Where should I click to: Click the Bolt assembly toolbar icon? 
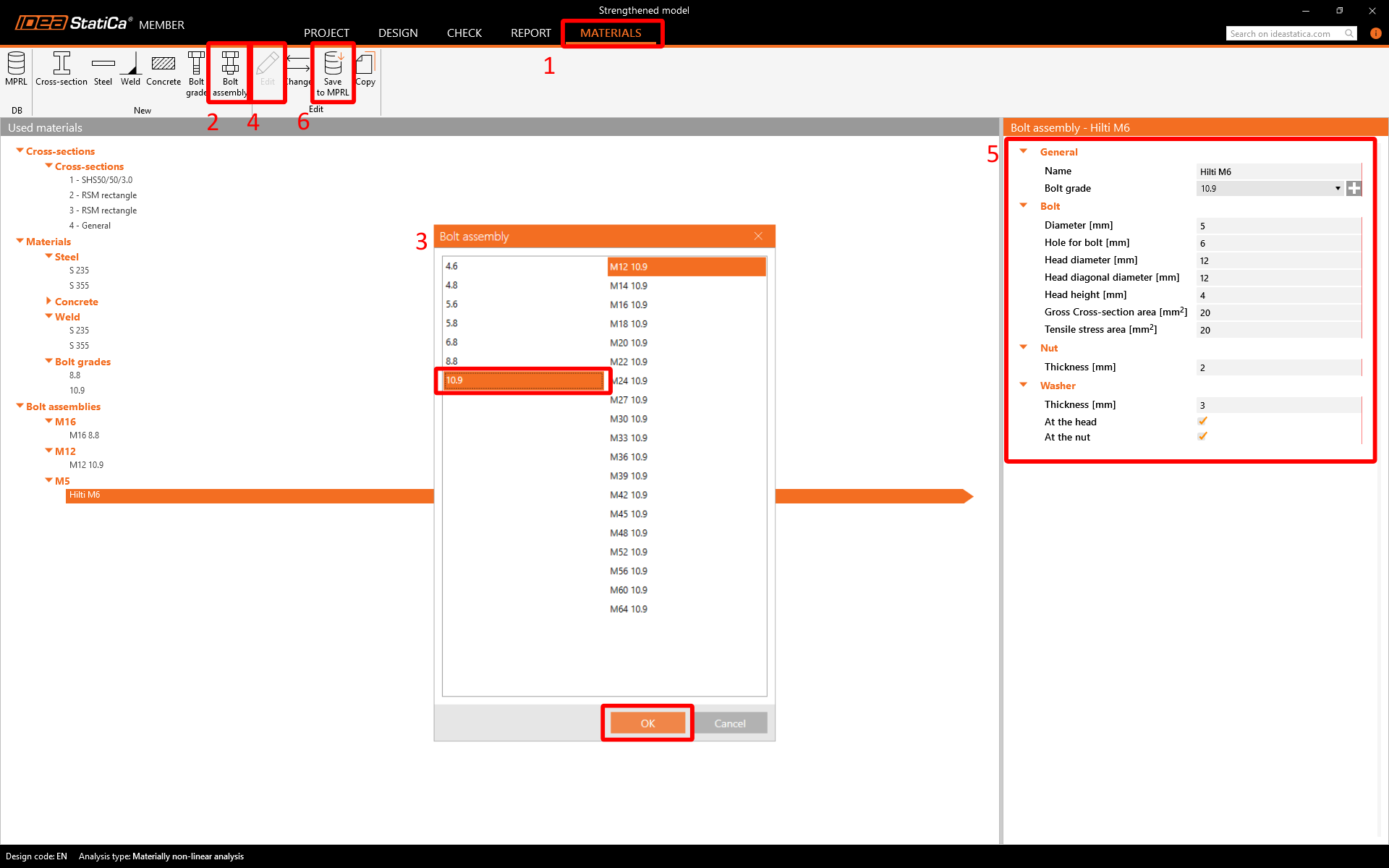[x=230, y=72]
